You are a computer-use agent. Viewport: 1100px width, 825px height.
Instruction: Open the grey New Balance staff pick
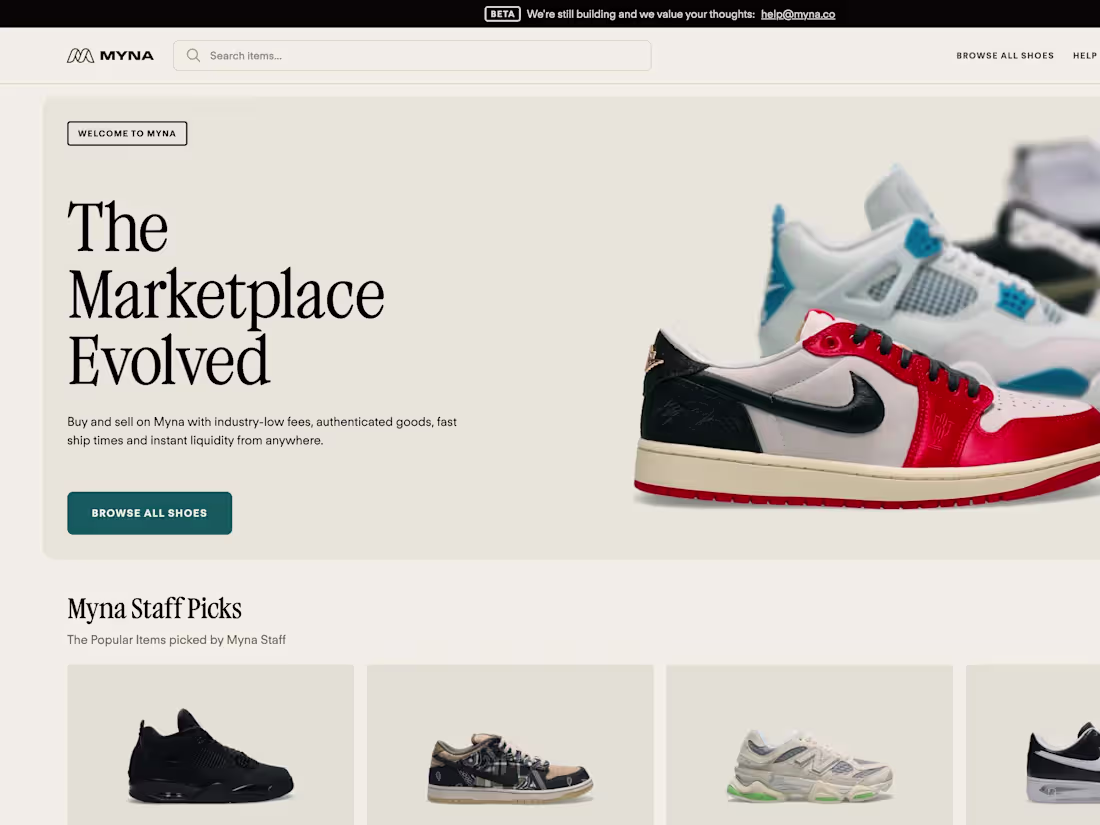point(810,745)
